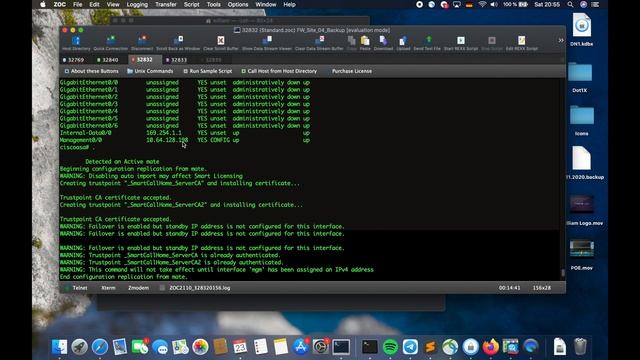
Task: Switch to session tab 32840
Action: point(108,60)
